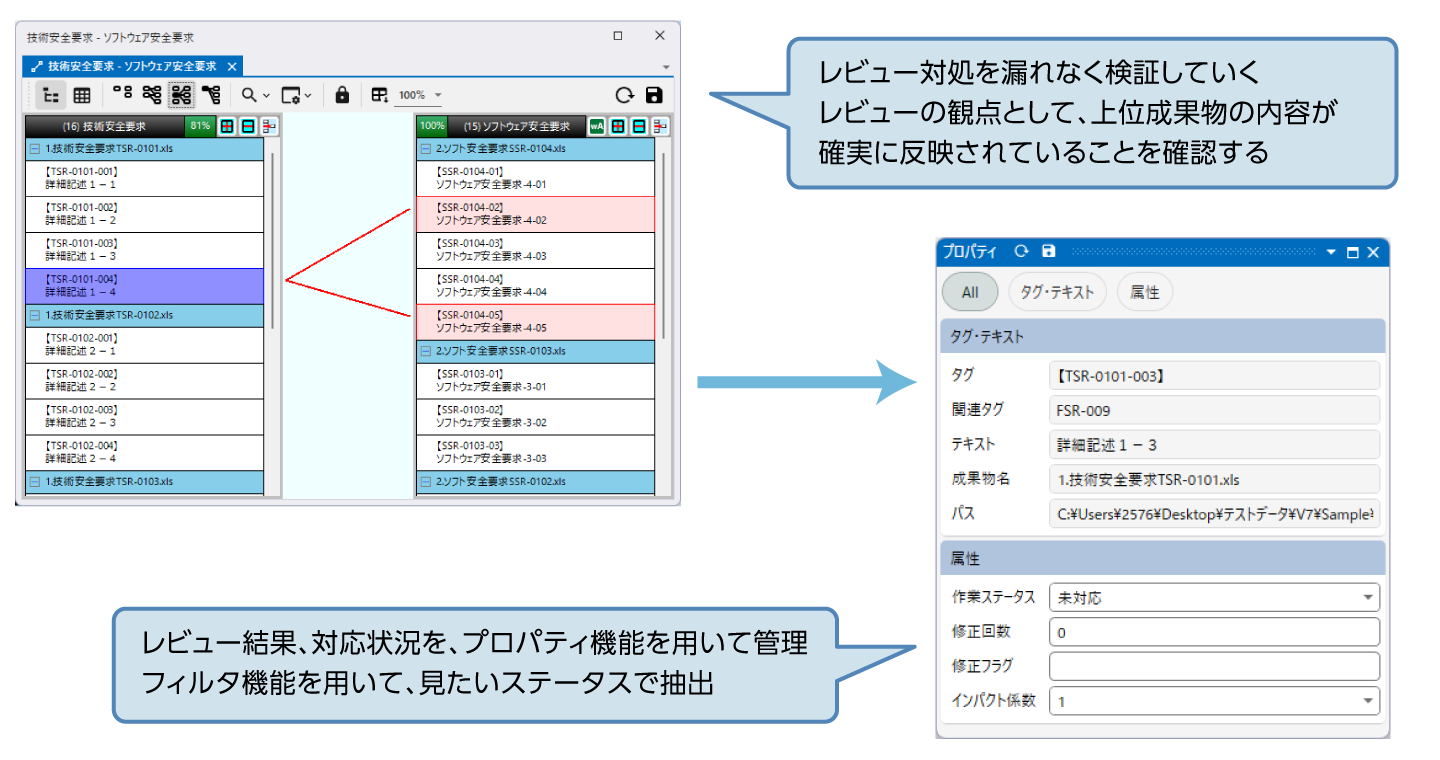Click the save icon on the main toolbar

pos(657,94)
